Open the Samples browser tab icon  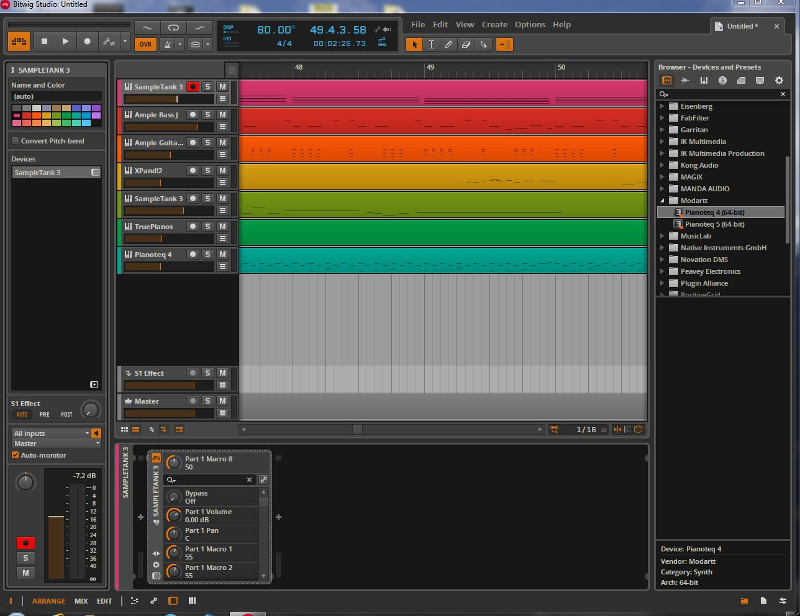coord(685,81)
